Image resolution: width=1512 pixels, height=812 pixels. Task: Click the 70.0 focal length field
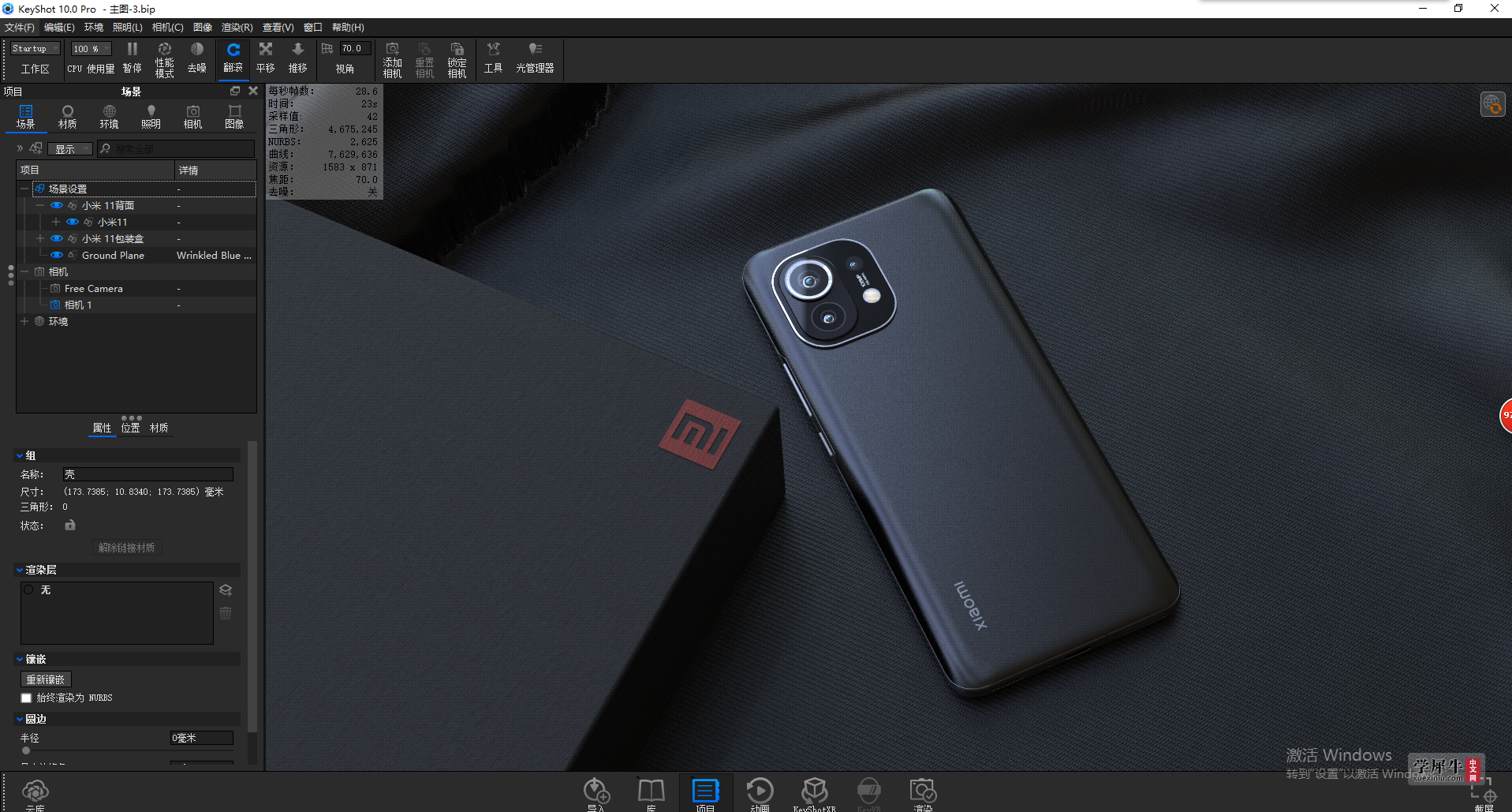point(355,49)
